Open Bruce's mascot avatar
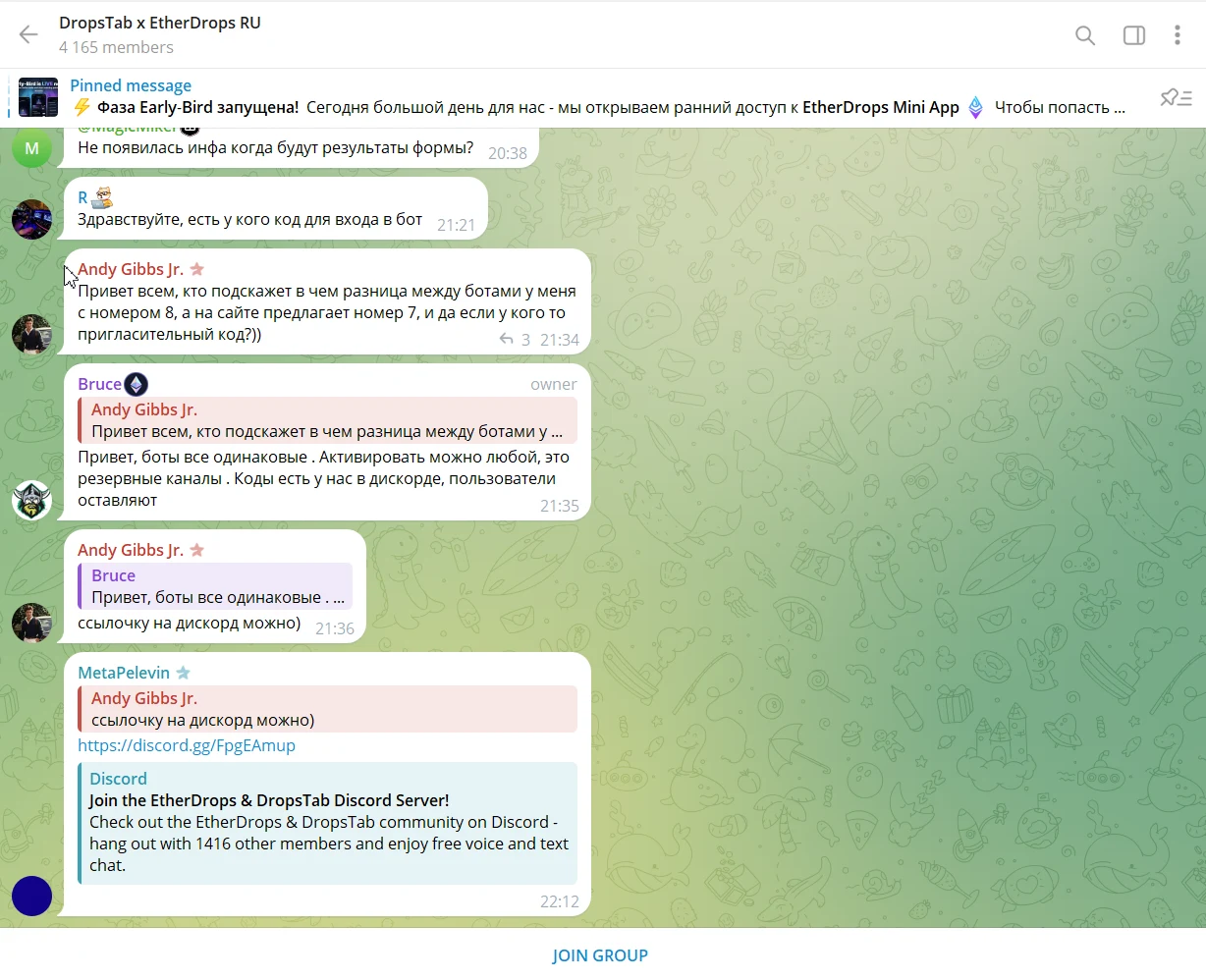 pos(31,501)
